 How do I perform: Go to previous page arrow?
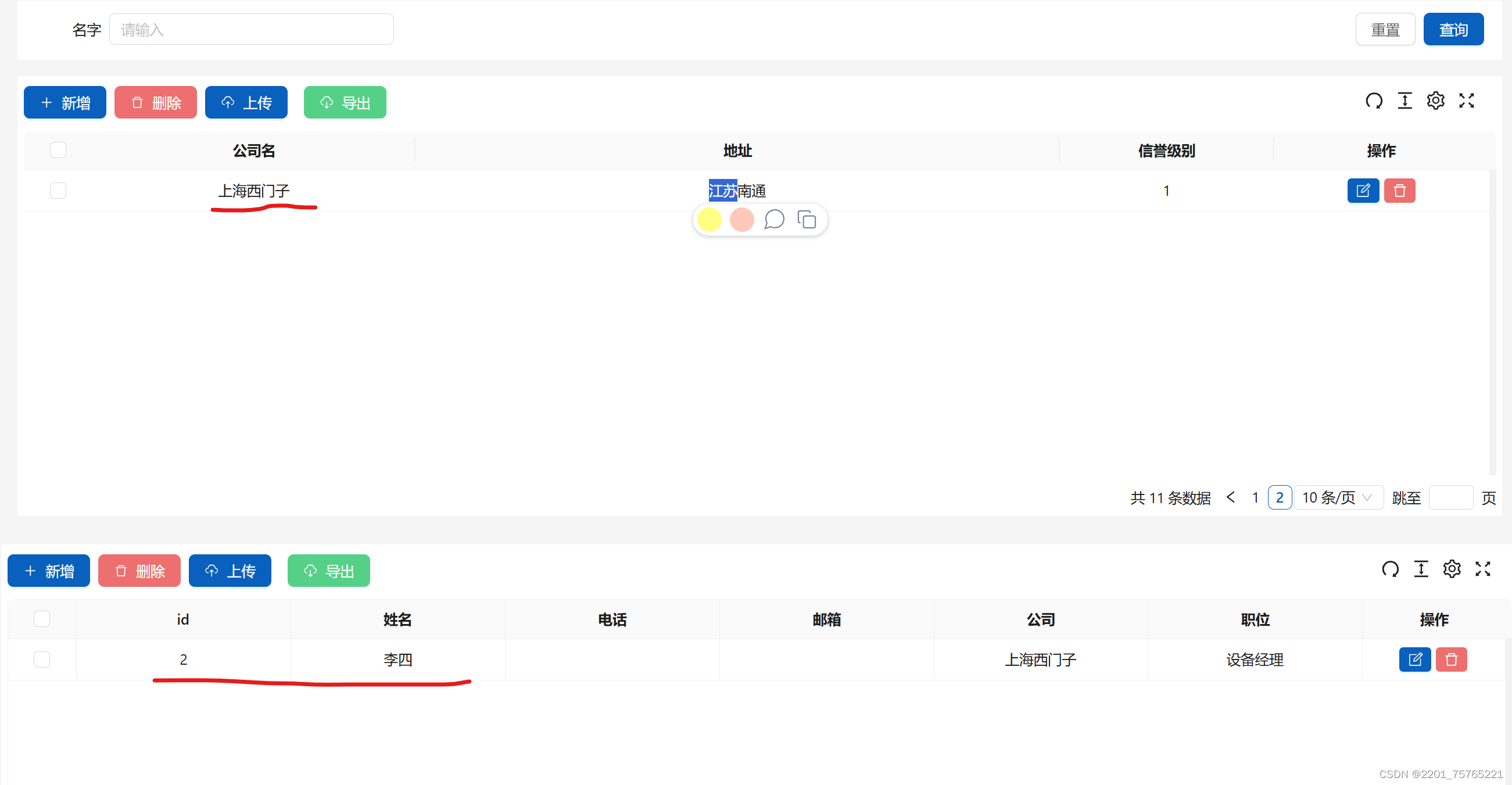1231,497
